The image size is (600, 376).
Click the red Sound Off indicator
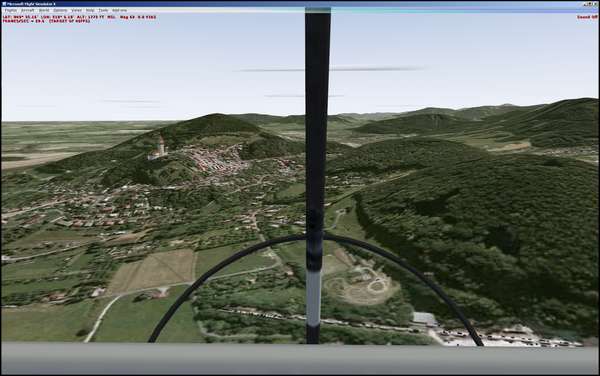(587, 17)
